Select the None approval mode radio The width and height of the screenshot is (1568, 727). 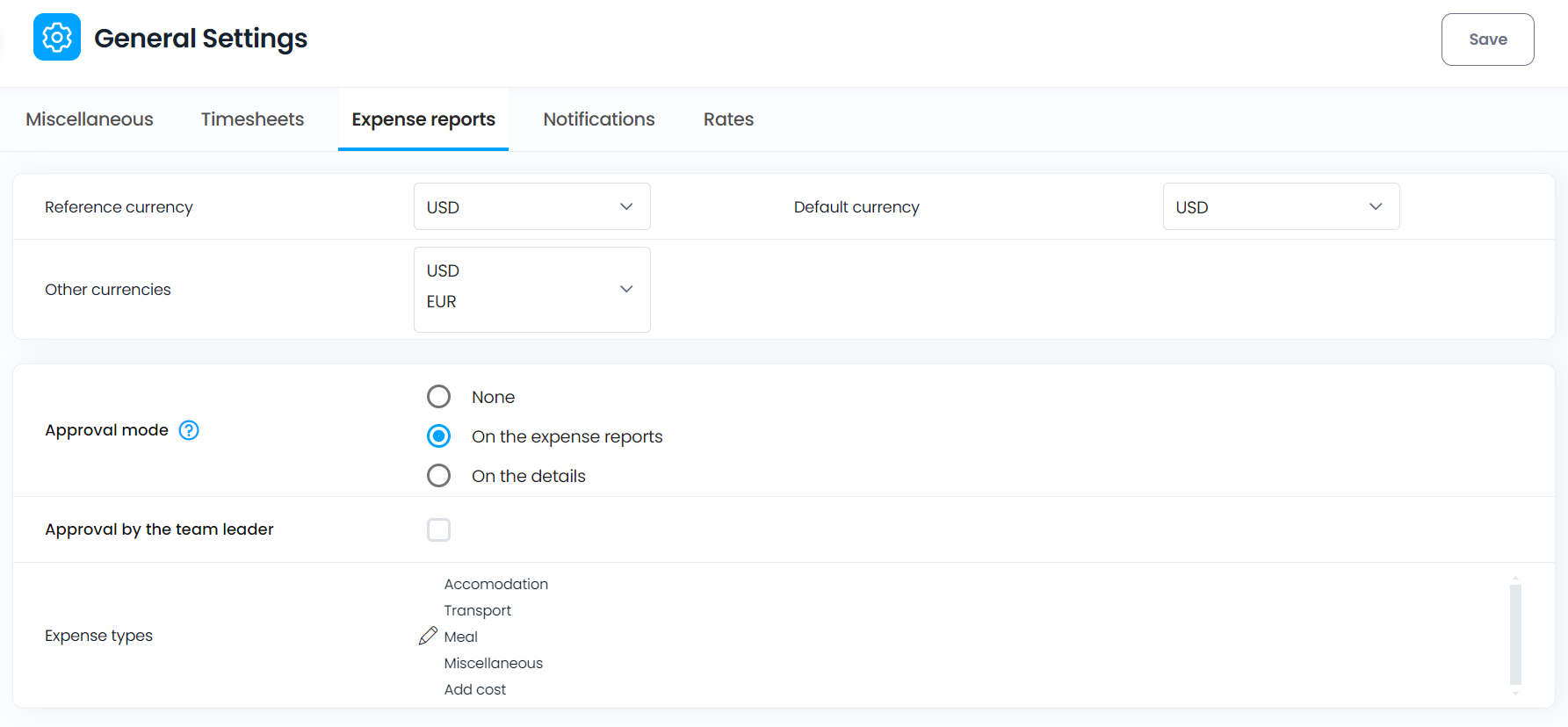pyautogui.click(x=438, y=397)
